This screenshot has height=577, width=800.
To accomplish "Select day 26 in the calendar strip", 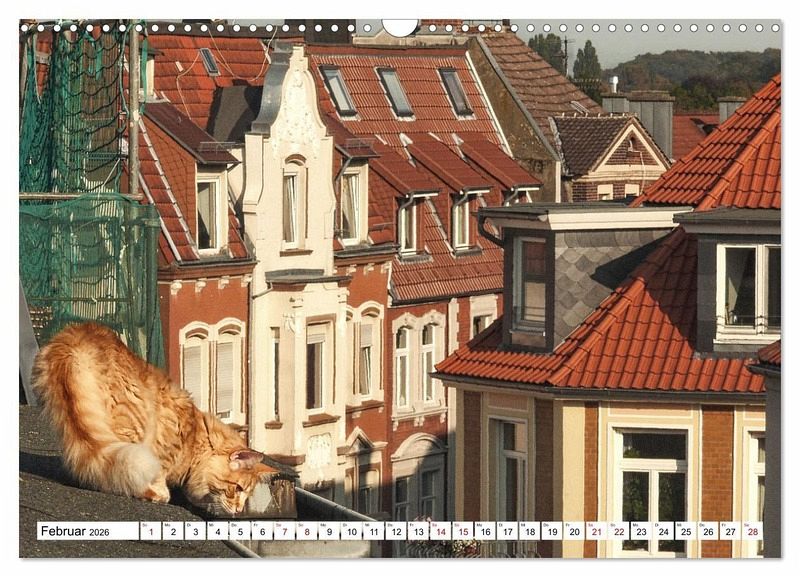I will 708,531.
